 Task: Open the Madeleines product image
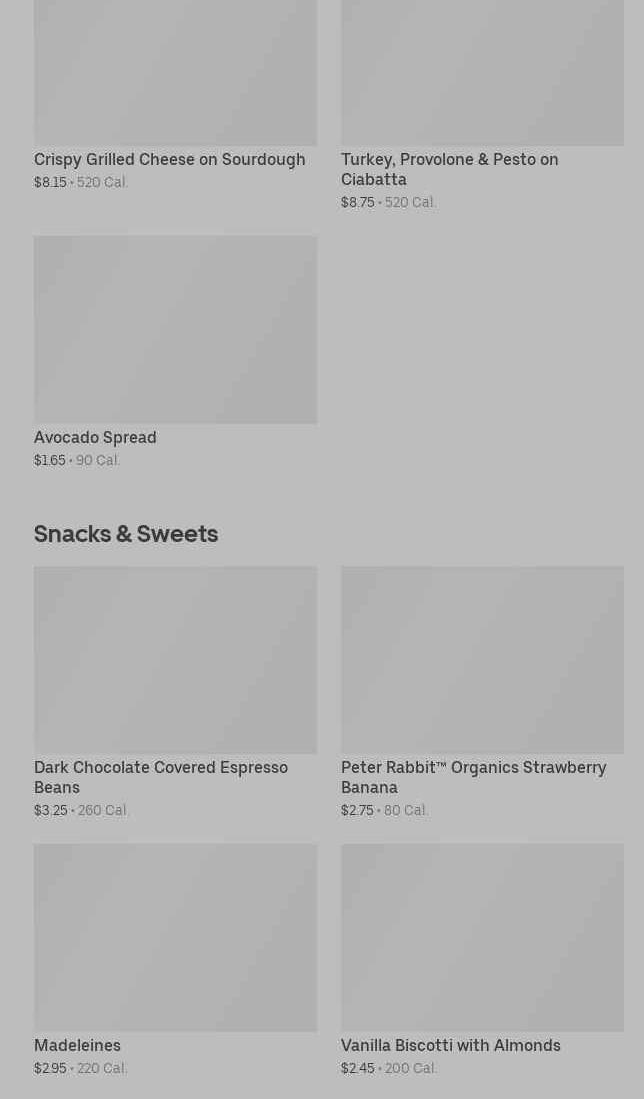[x=175, y=937]
